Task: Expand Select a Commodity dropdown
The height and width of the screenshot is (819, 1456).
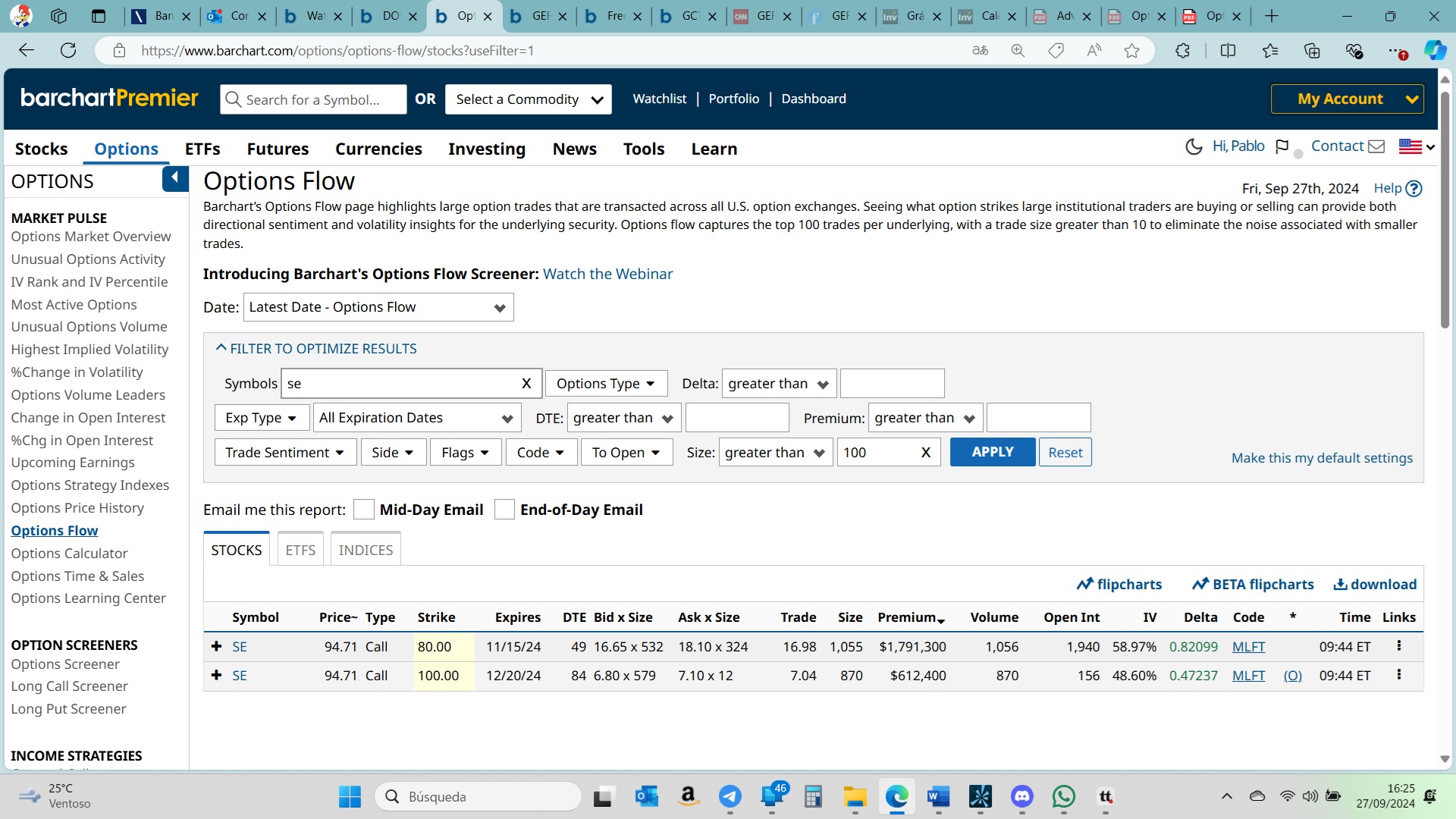Action: tap(529, 99)
